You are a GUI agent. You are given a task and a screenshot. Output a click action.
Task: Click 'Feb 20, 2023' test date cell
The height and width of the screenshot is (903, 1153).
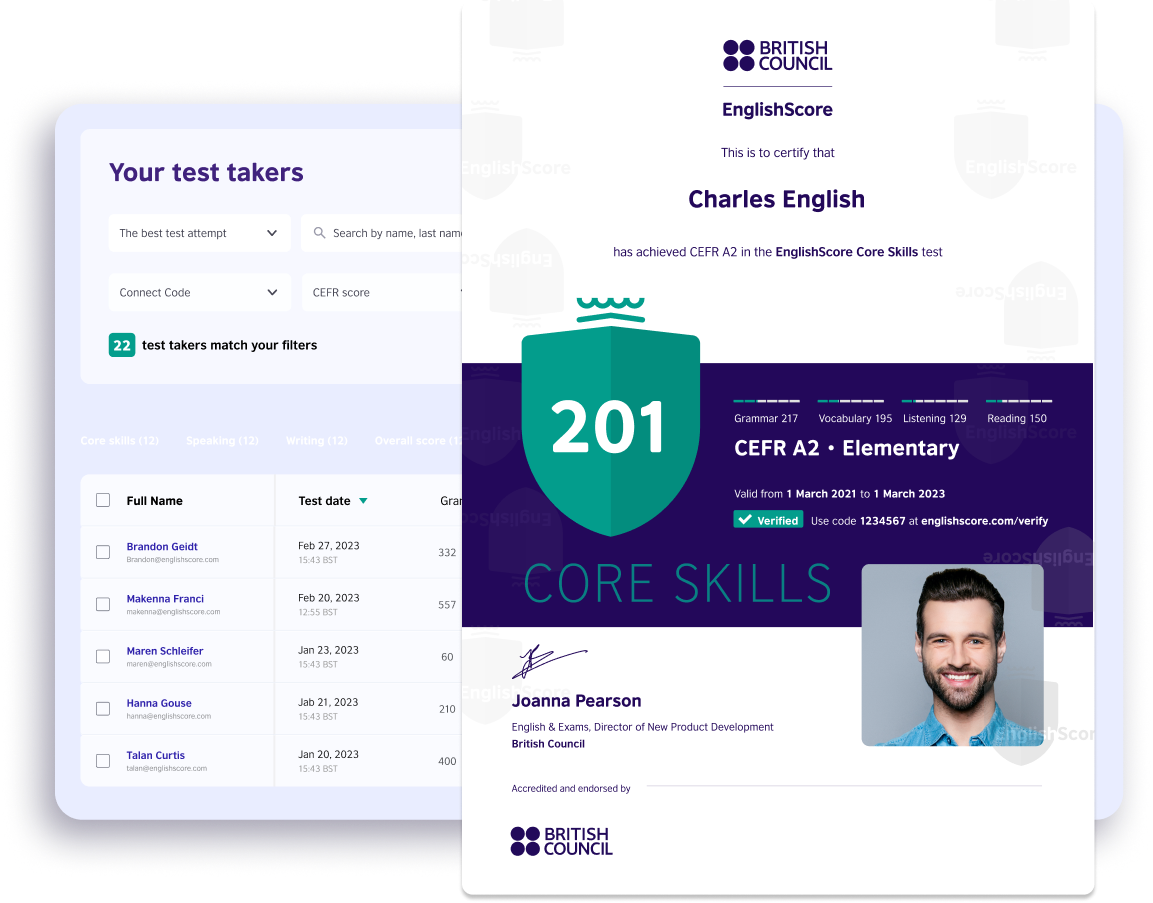[x=329, y=598]
